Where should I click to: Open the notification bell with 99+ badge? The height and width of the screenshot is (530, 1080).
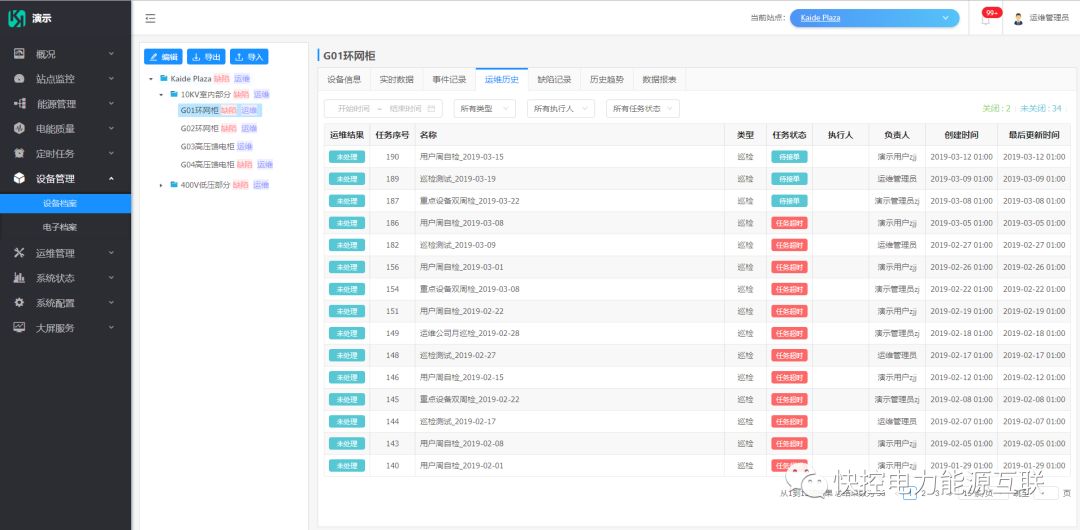click(x=986, y=19)
